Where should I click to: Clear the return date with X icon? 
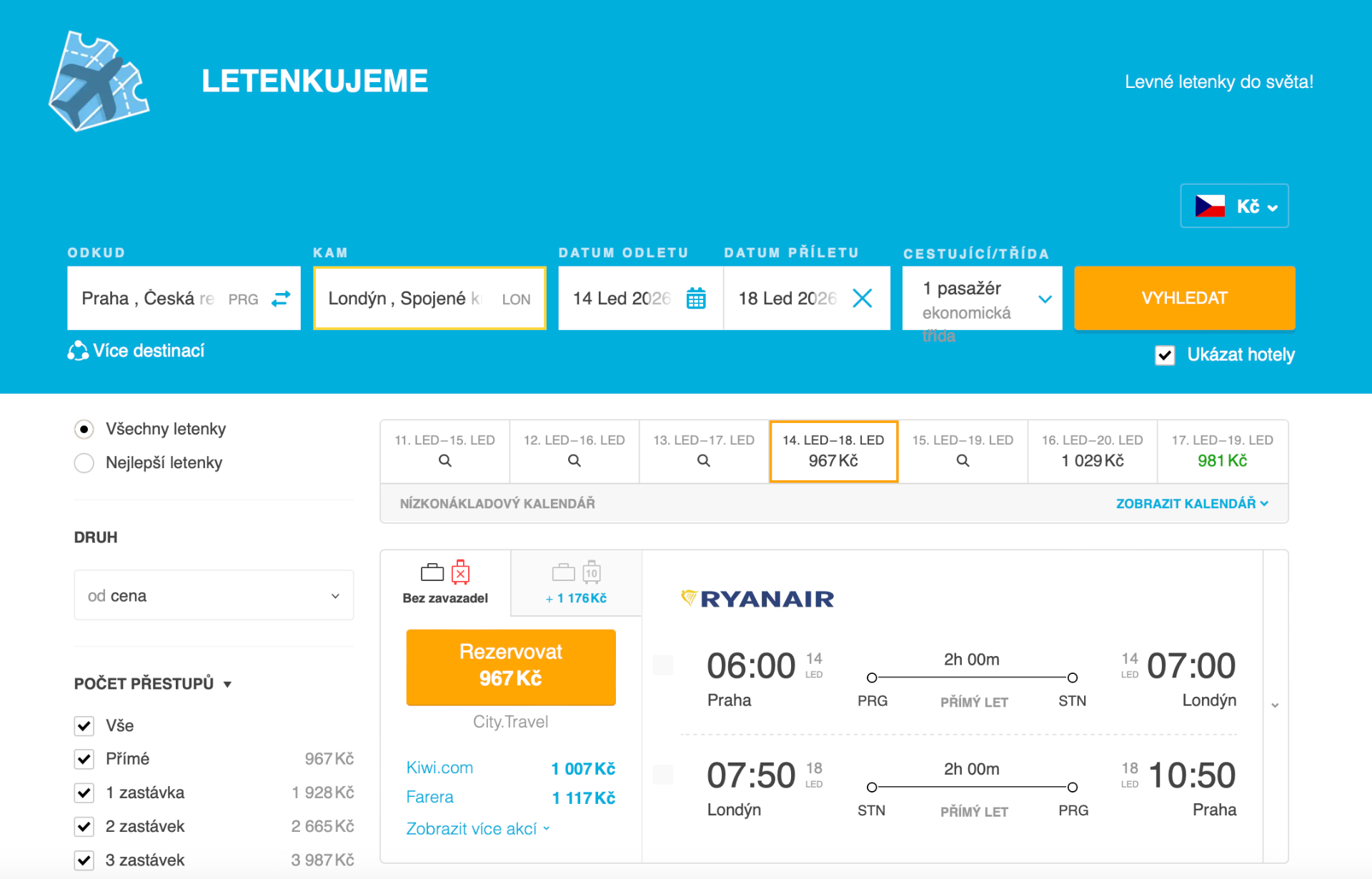coord(863,298)
